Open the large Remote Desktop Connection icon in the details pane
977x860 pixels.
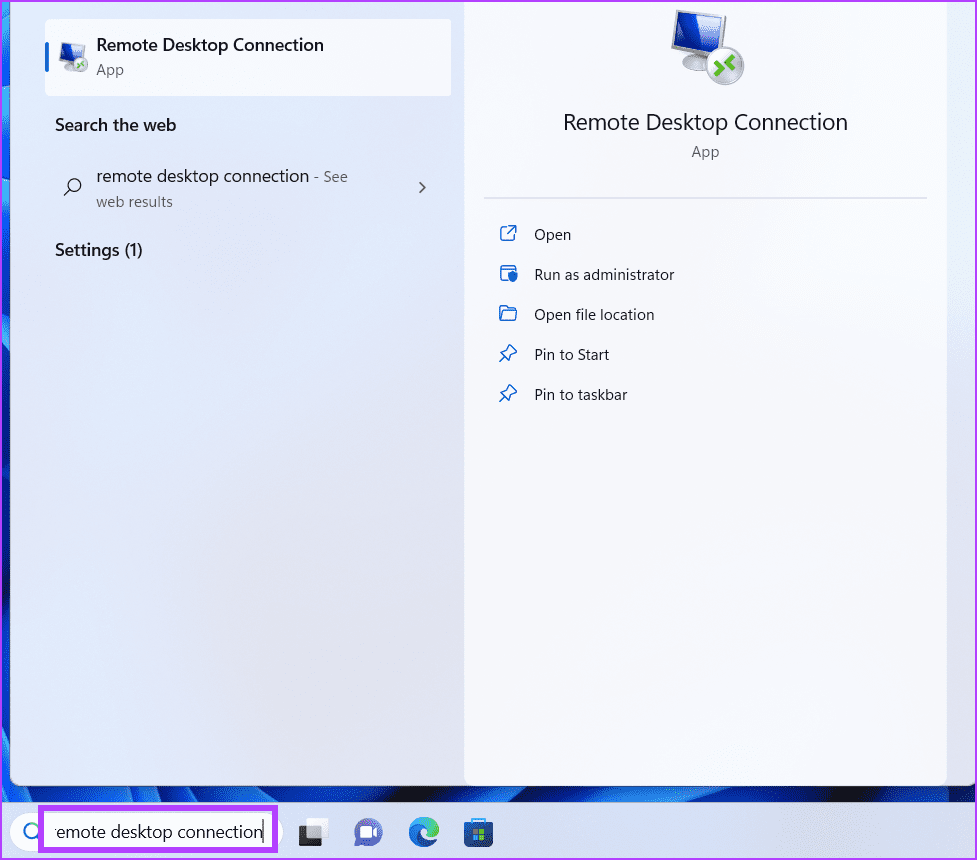click(707, 47)
